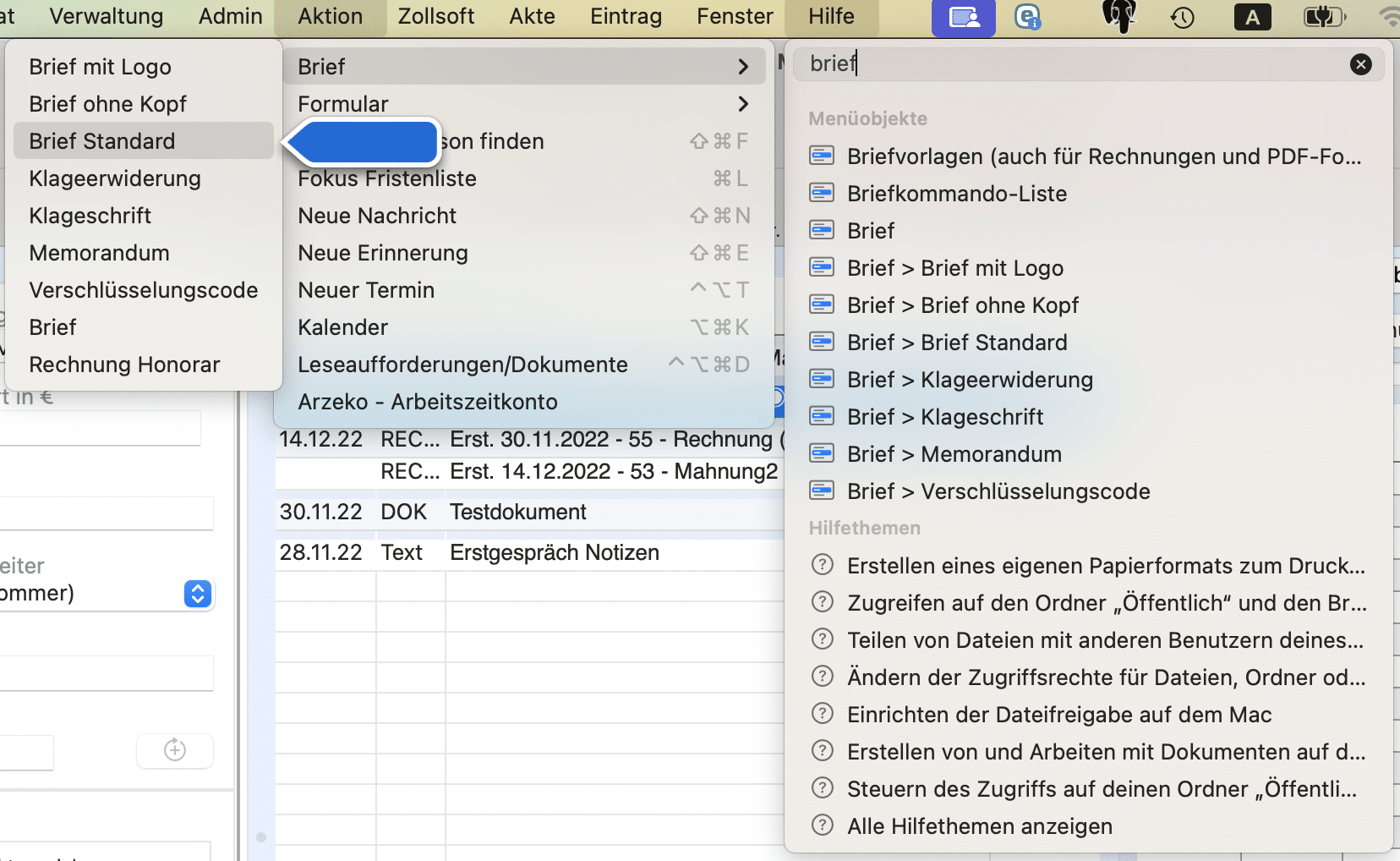
Task: Click icon beside Brief > Brief mit Logo result
Action: click(x=822, y=267)
